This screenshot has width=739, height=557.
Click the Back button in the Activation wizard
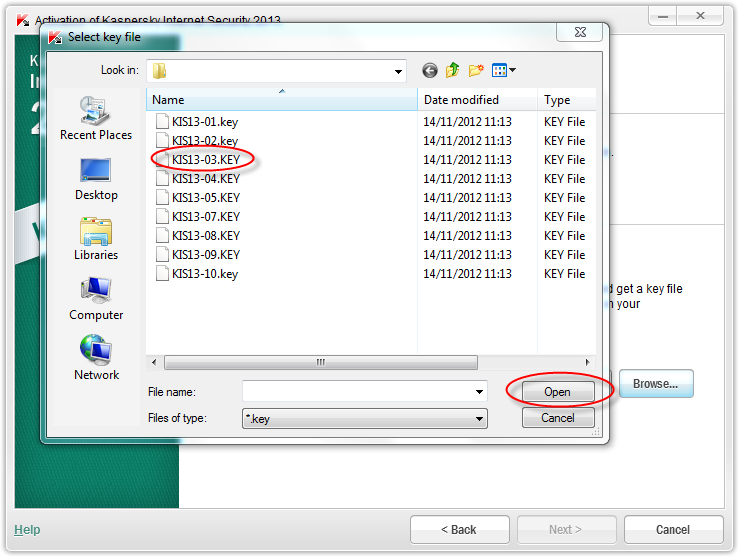click(x=460, y=530)
